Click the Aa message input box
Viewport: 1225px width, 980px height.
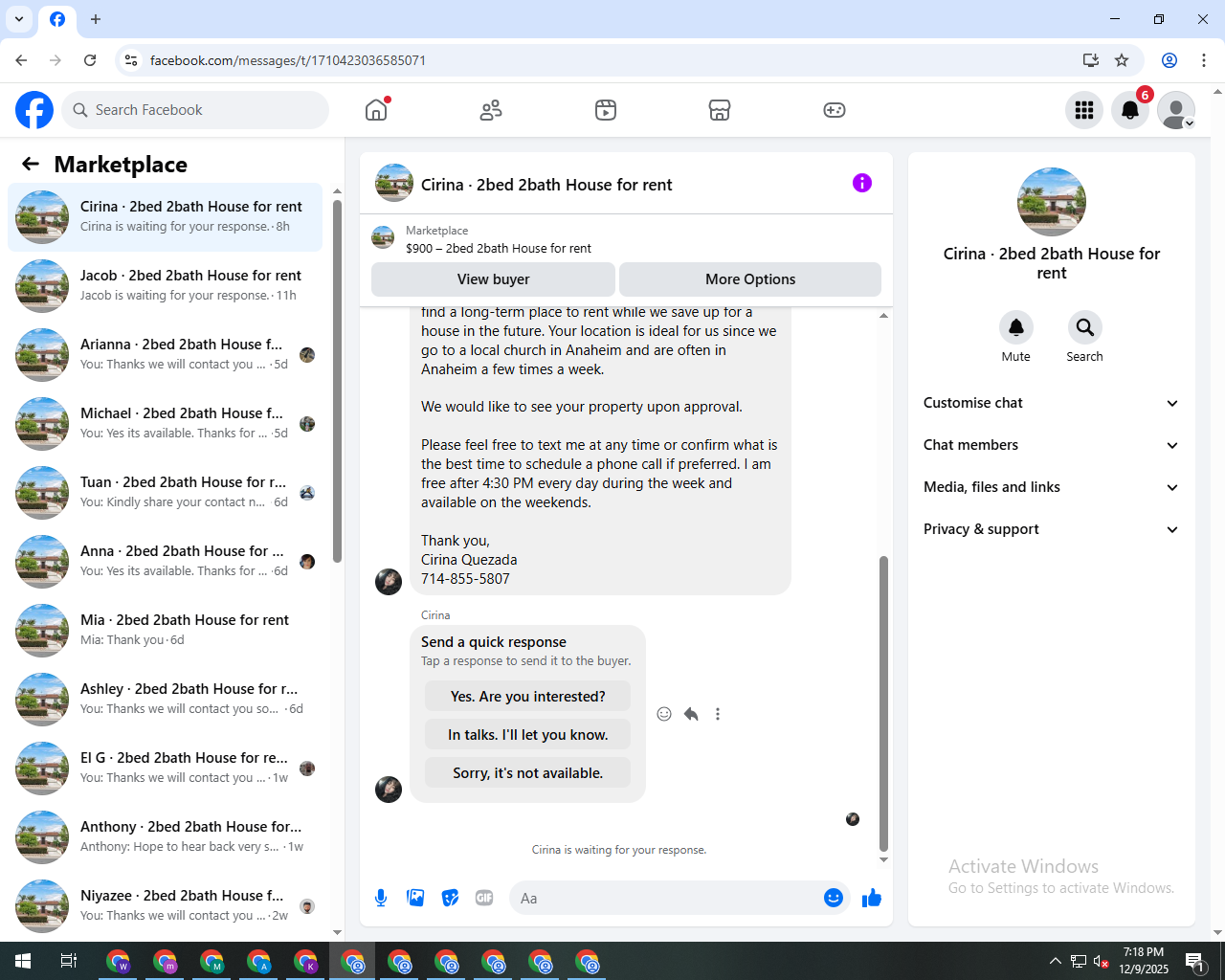pyautogui.click(x=665, y=898)
